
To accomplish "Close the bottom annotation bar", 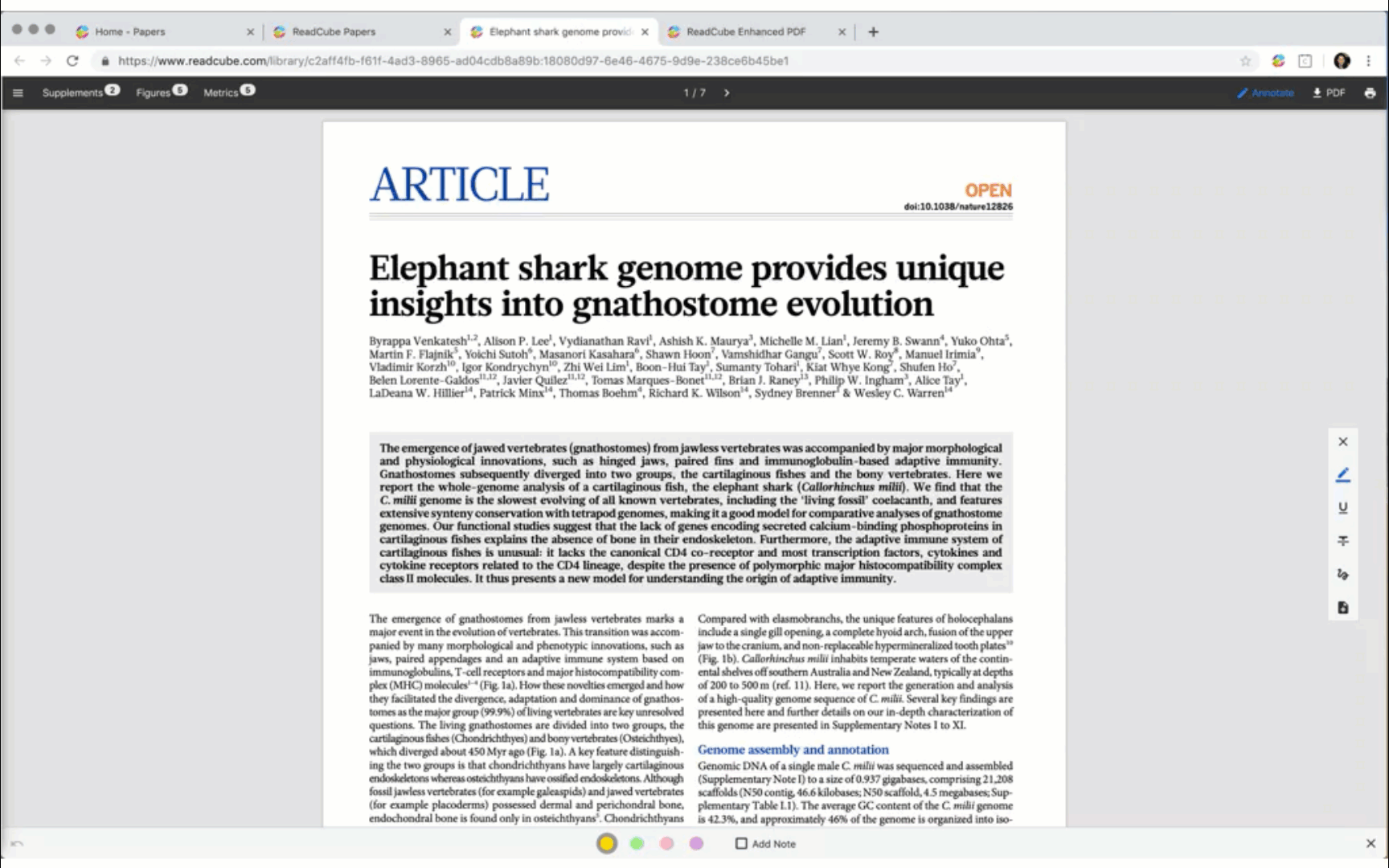I will tap(1371, 843).
